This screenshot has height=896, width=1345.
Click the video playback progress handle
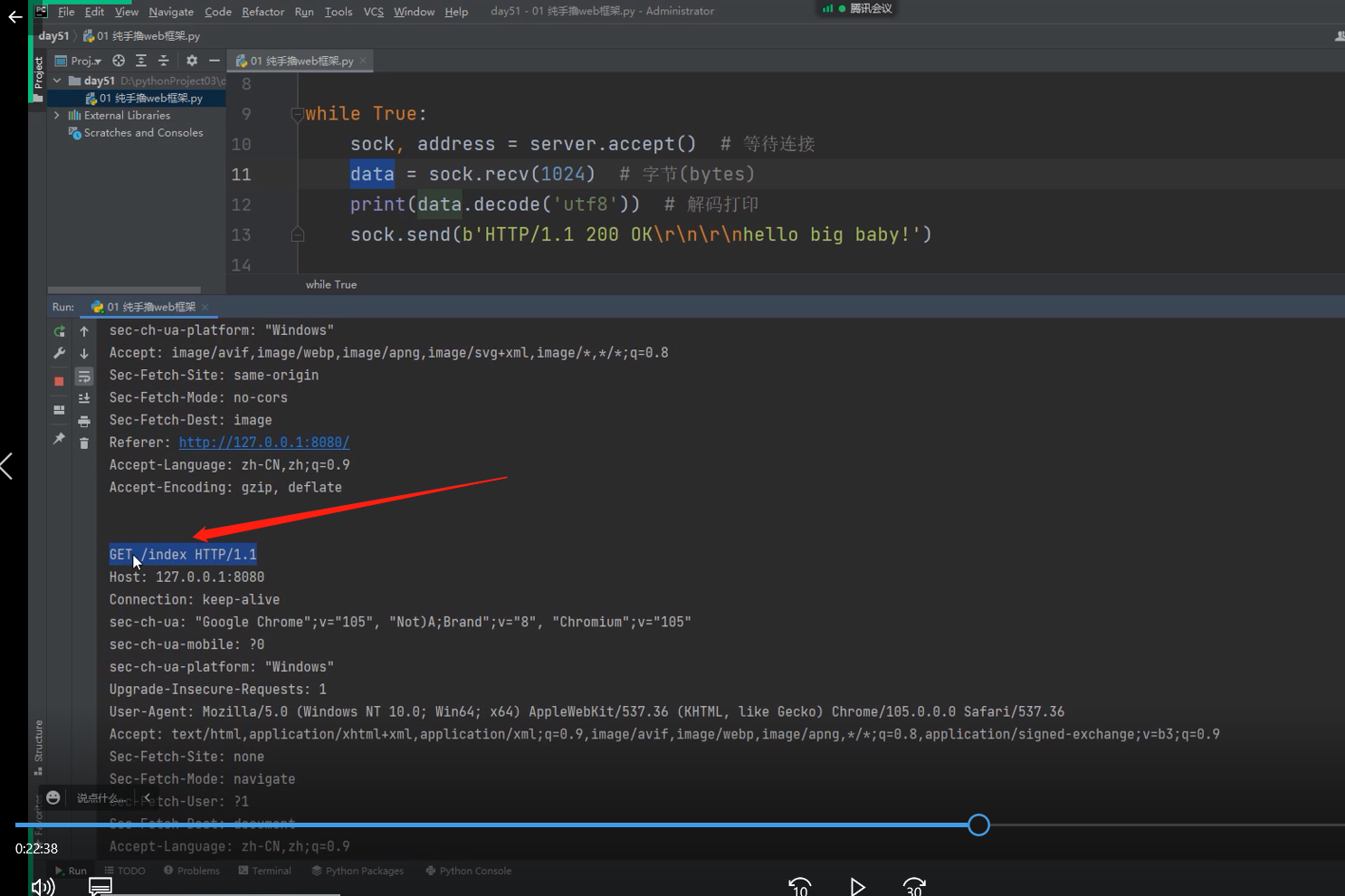pos(978,825)
